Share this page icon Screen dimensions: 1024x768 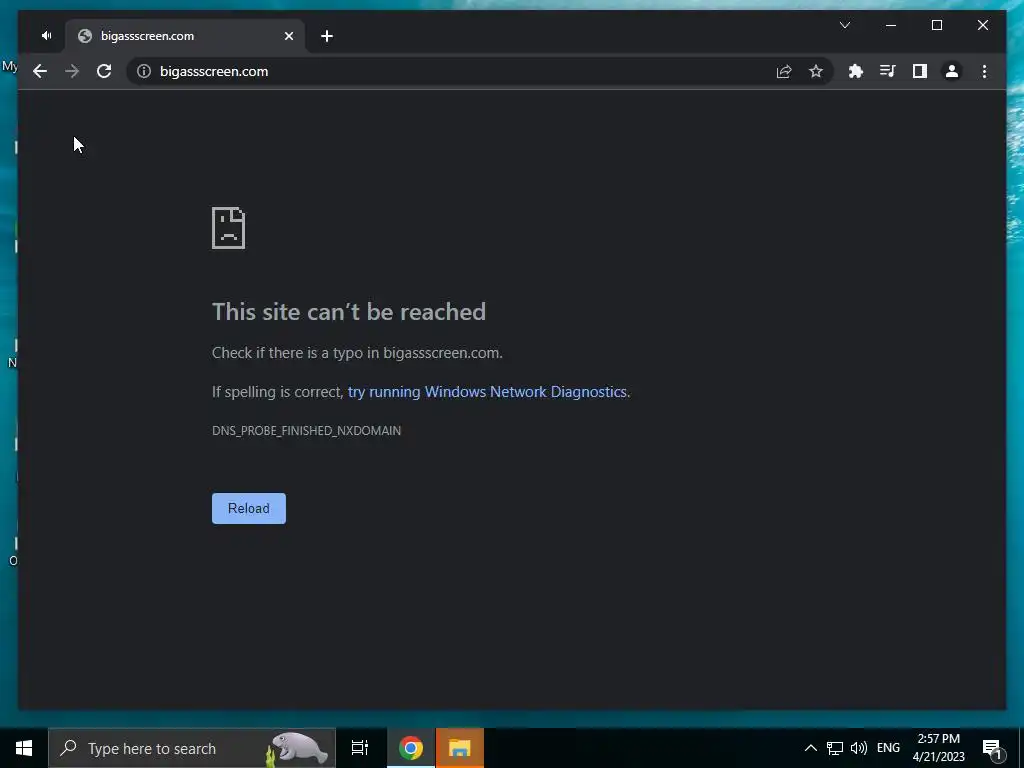coord(784,71)
